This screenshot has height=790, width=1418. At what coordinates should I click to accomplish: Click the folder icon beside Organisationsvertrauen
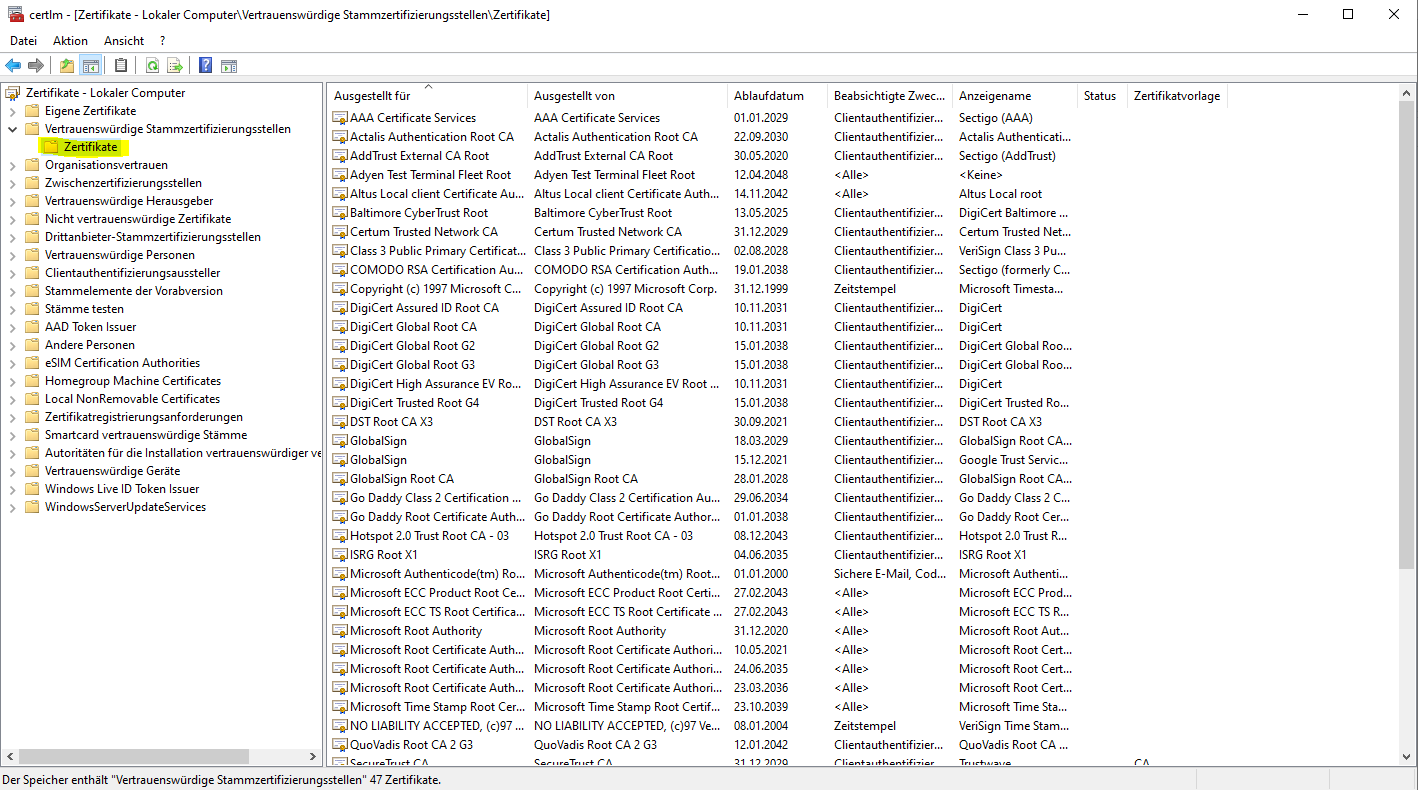32,165
